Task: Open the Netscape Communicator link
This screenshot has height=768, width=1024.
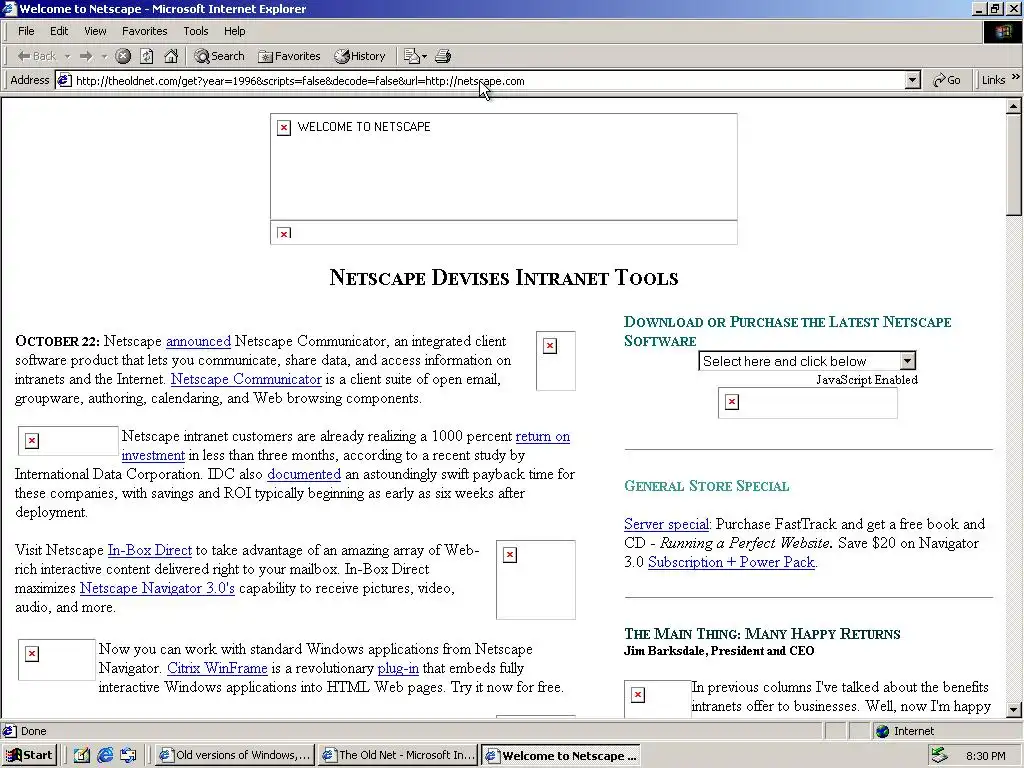Action: 246,379
